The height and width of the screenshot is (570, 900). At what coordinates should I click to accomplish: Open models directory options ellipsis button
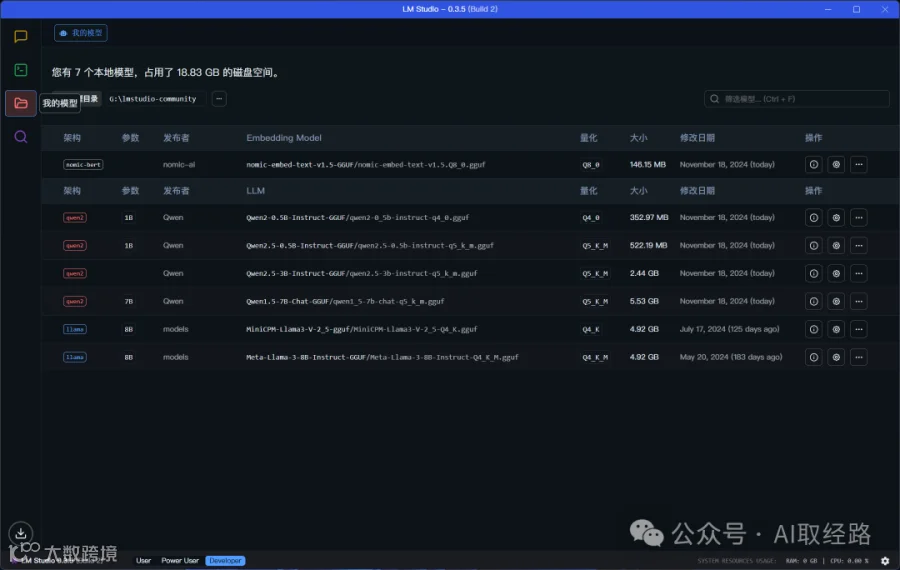point(219,99)
